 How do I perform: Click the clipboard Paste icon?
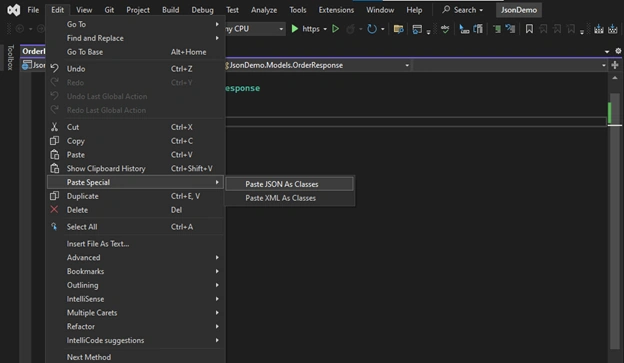pos(55,154)
